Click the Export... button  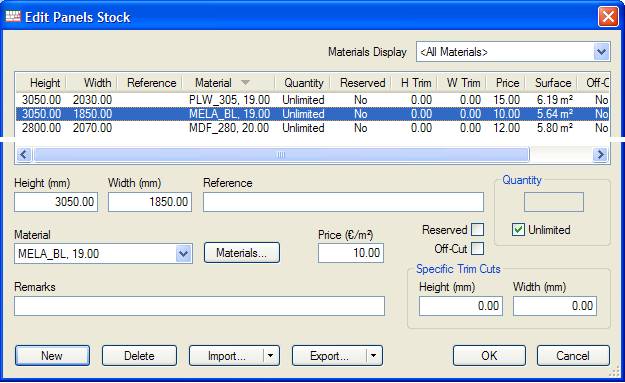[329, 356]
